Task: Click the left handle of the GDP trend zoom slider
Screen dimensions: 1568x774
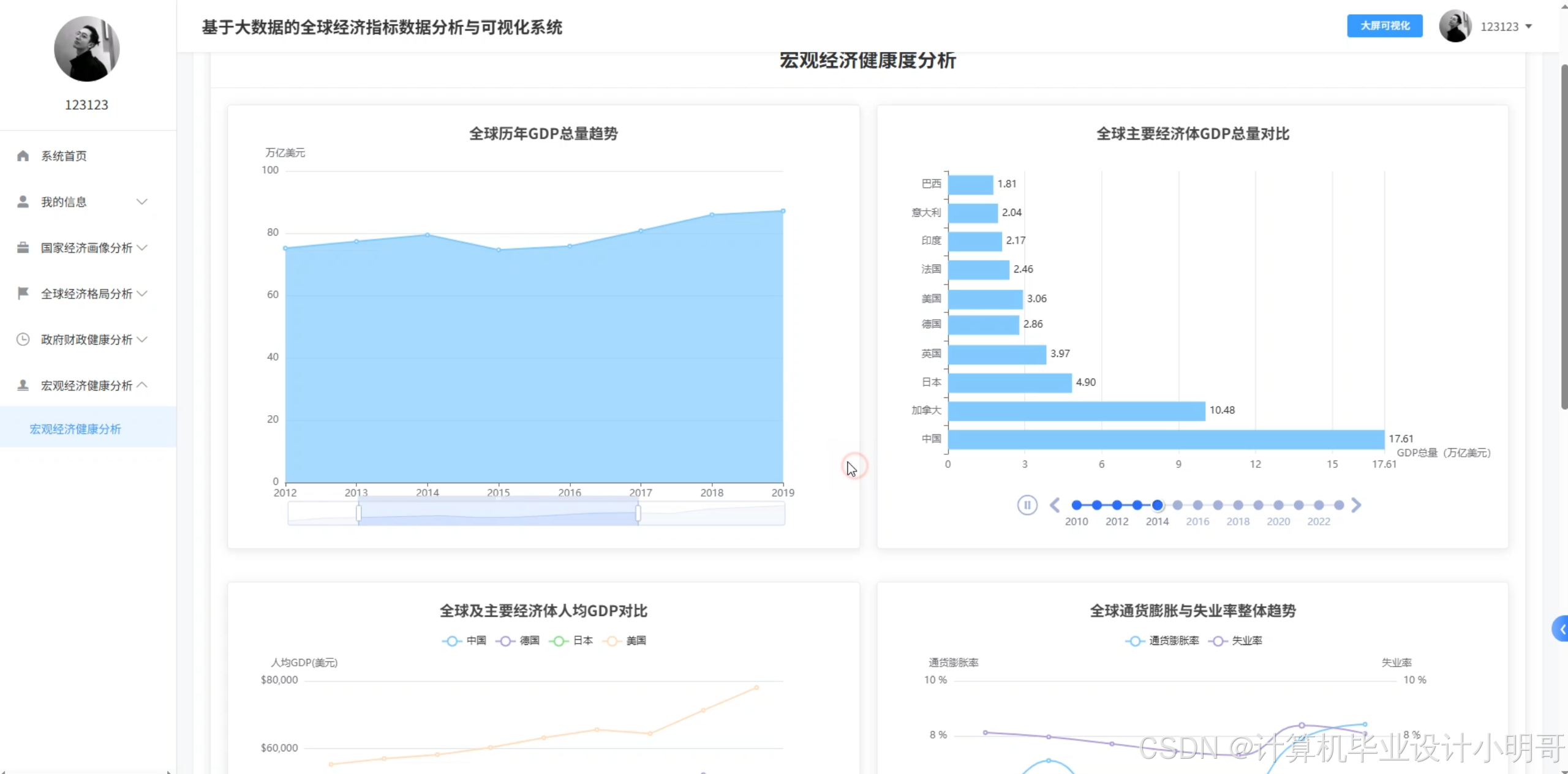Action: pos(359,513)
